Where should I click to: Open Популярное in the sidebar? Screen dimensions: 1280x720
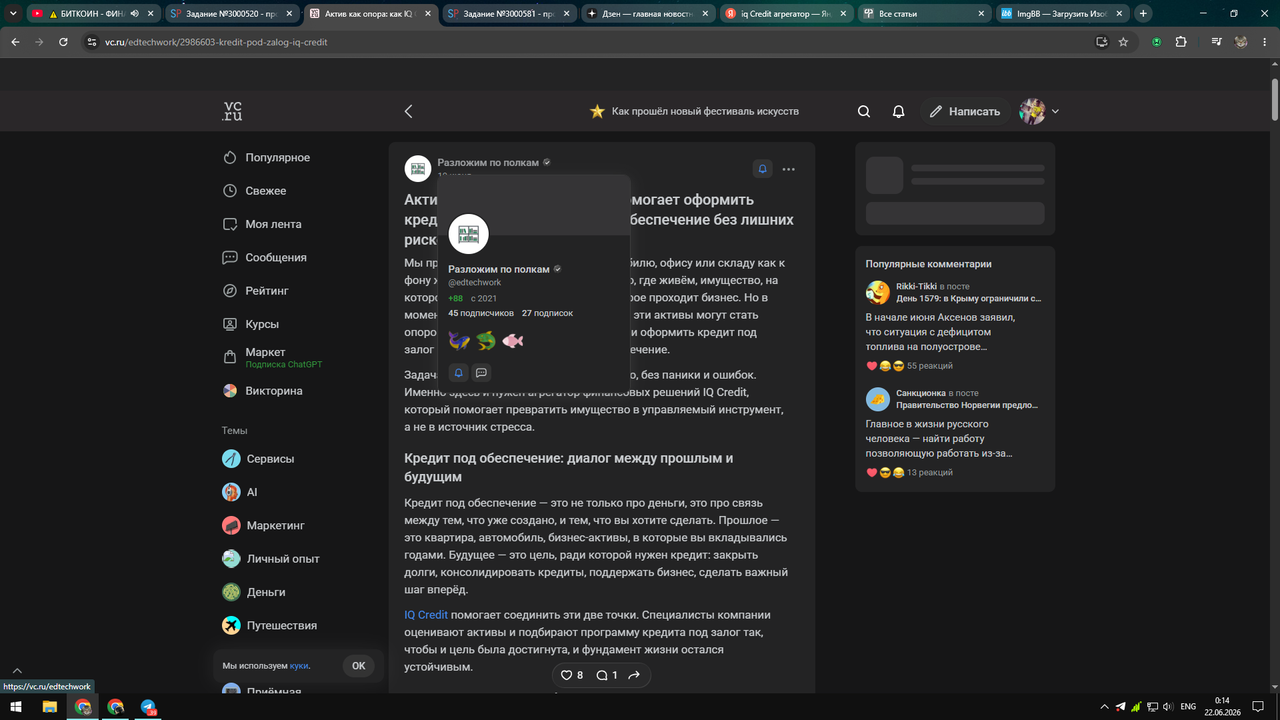point(266,158)
